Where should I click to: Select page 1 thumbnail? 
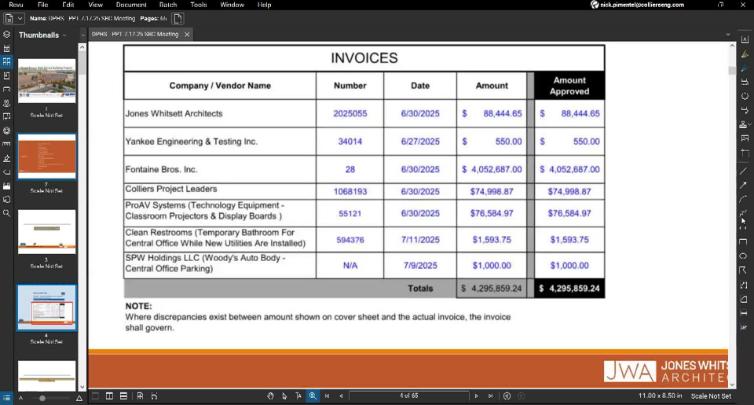[47, 81]
